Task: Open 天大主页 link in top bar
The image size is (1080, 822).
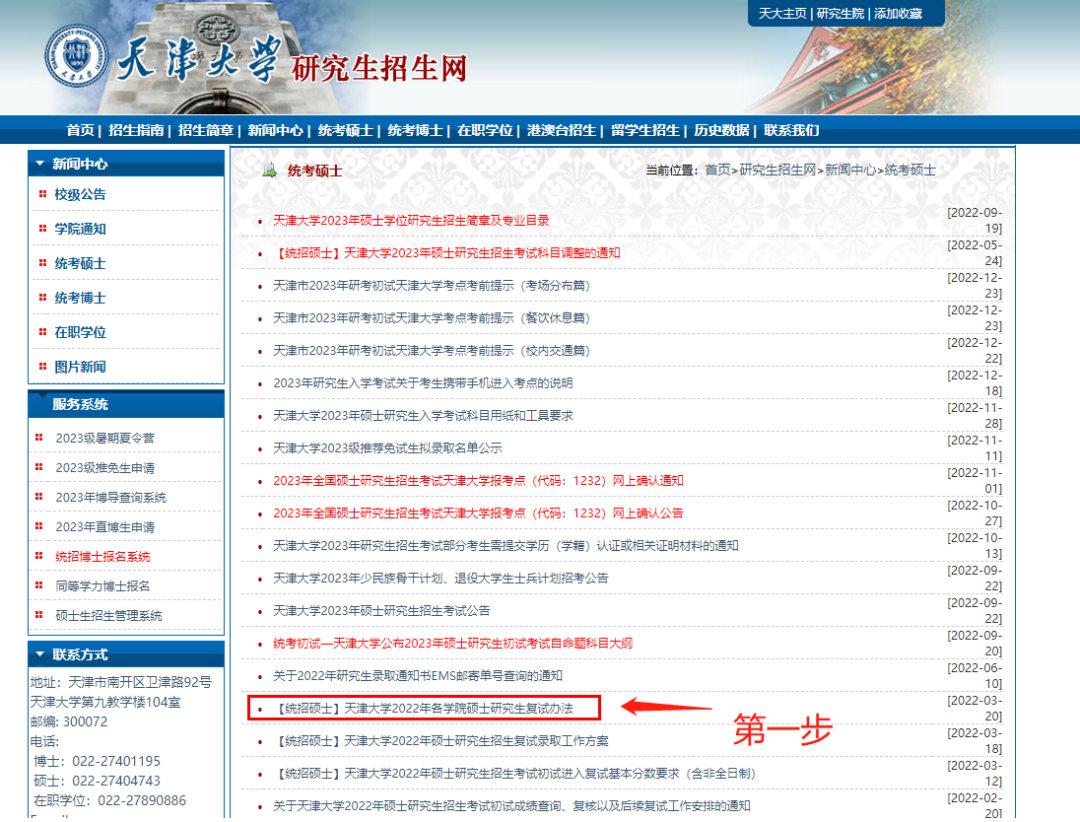Action: click(x=782, y=14)
